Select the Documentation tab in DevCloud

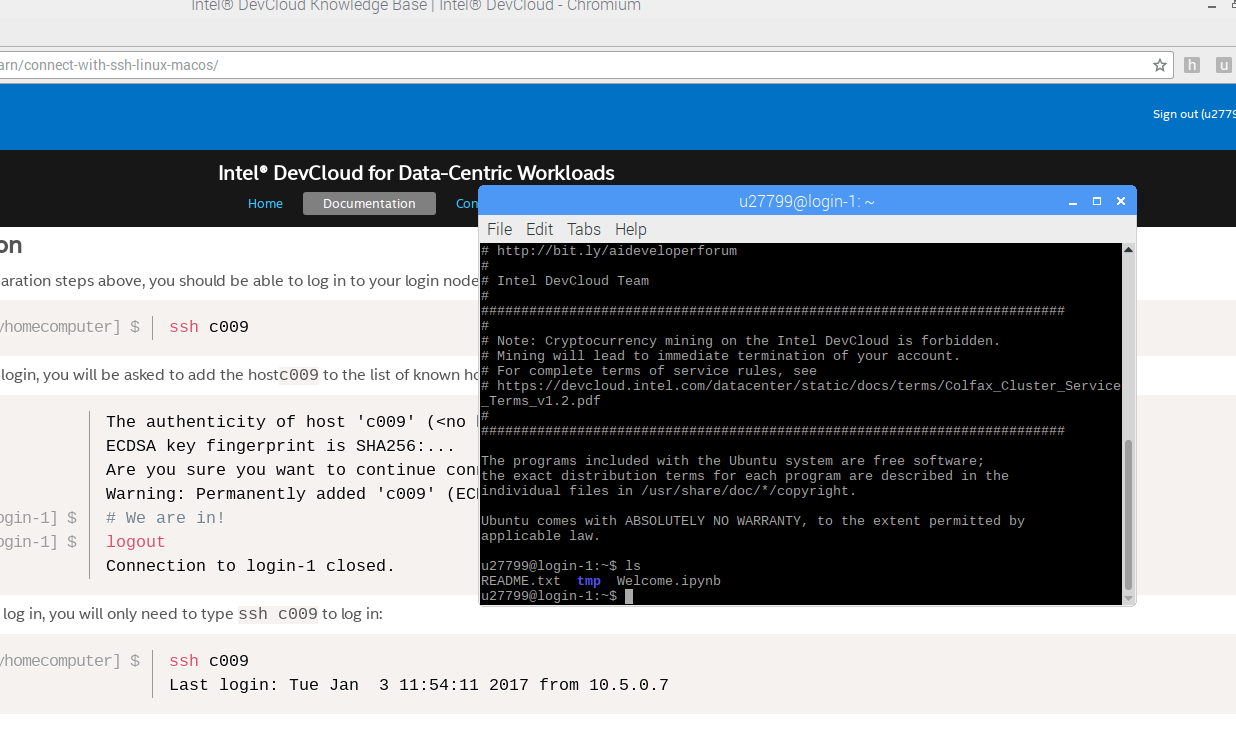(x=369, y=203)
